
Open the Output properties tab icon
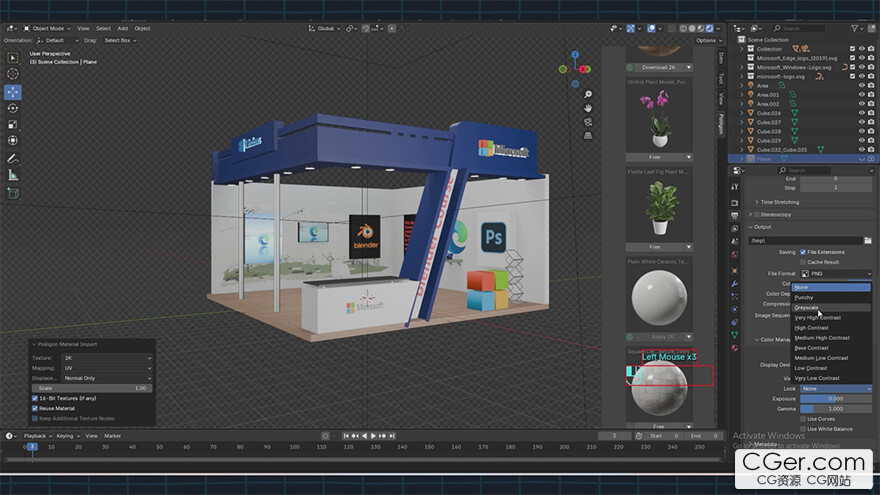735,216
